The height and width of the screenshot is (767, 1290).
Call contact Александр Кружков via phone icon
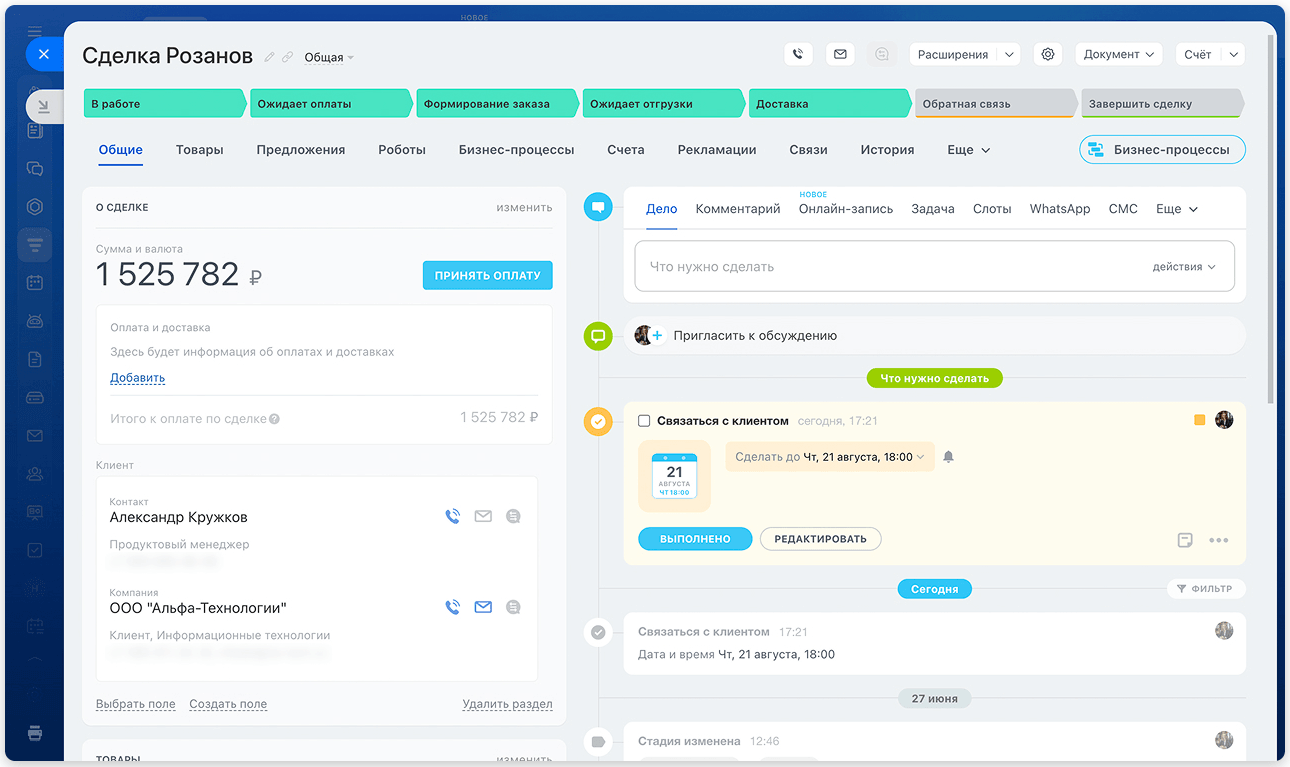point(453,516)
